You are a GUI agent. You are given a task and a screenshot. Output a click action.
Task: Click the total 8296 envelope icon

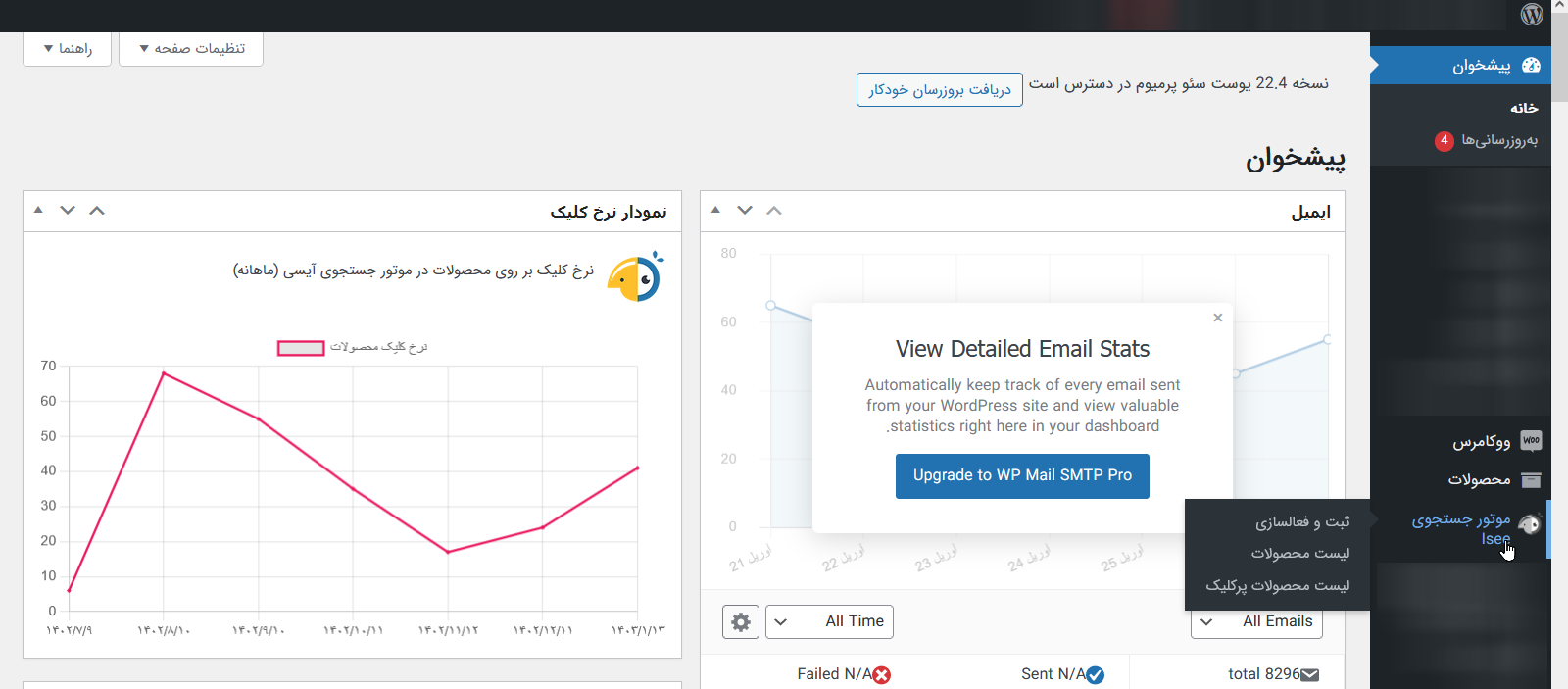pyautogui.click(x=1310, y=674)
